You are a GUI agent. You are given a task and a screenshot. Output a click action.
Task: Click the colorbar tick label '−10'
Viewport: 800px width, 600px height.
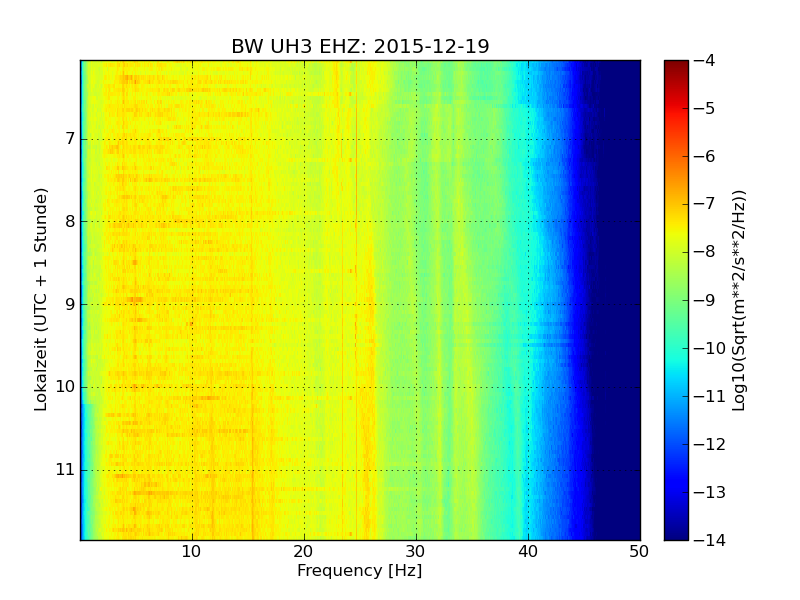[710, 348]
